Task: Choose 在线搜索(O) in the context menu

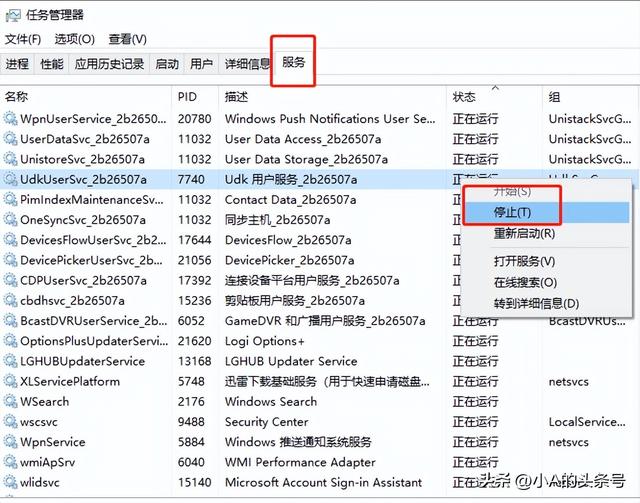Action: click(x=547, y=283)
